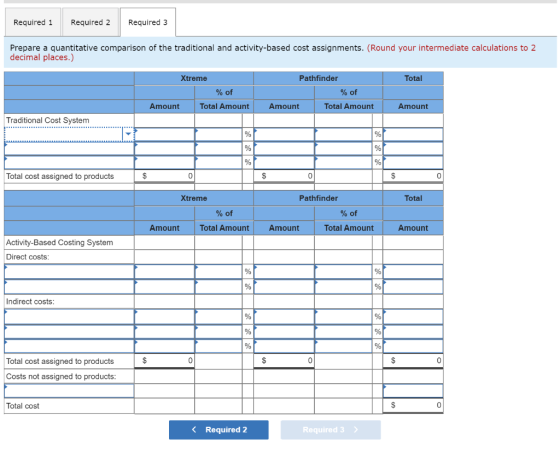Select the Costs not assigned to products label field
Screen dimensions: 560x457
click(x=69, y=391)
